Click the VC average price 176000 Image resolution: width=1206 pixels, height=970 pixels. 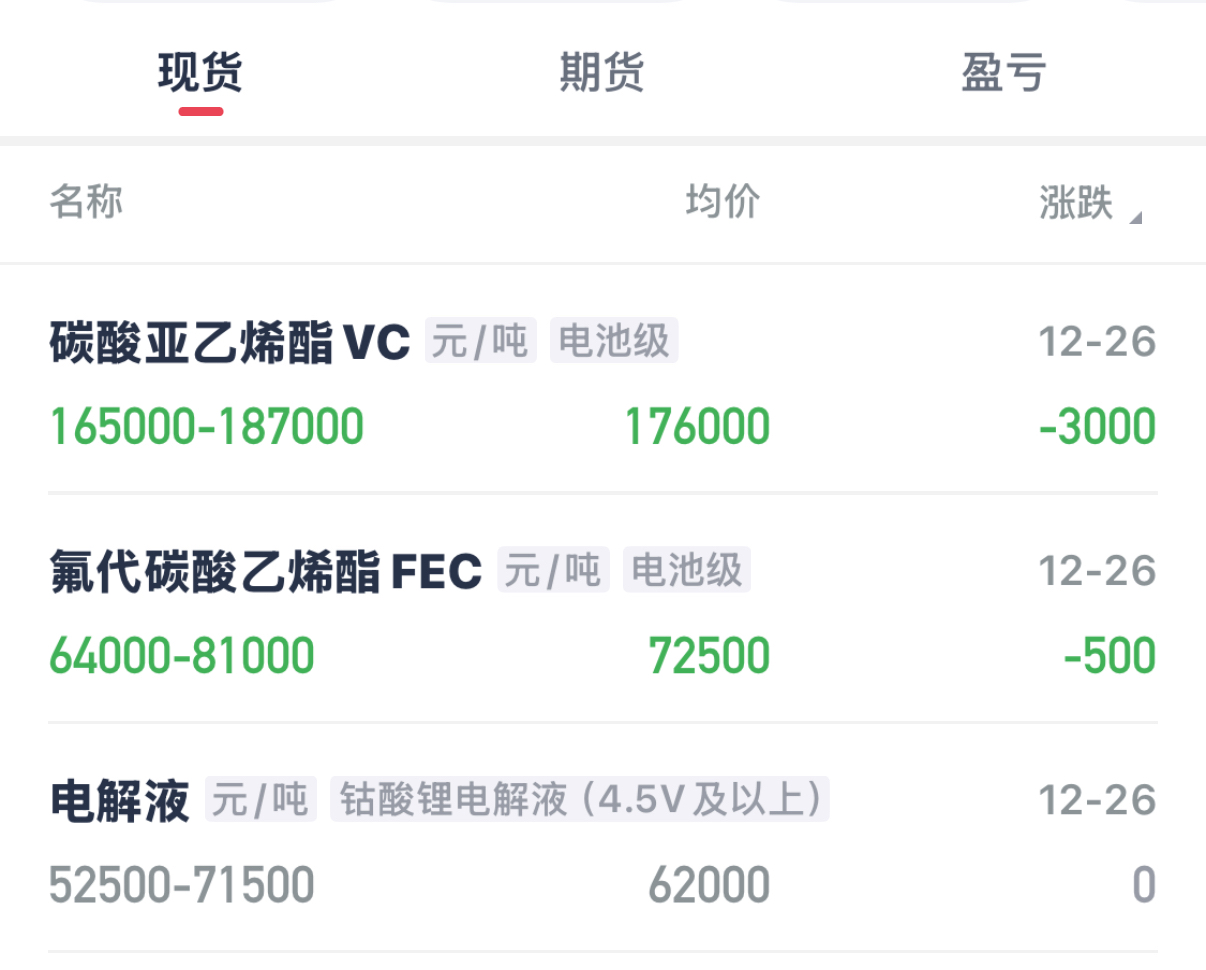point(697,427)
